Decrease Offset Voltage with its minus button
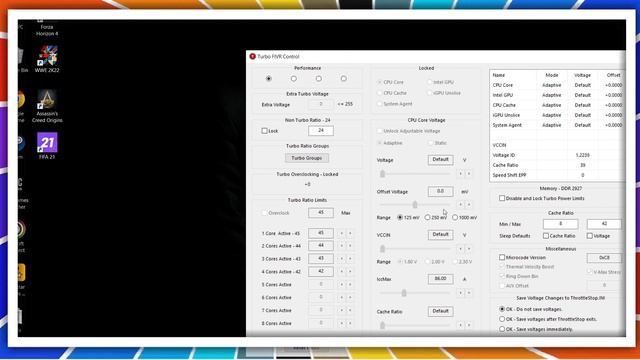 [460, 204]
